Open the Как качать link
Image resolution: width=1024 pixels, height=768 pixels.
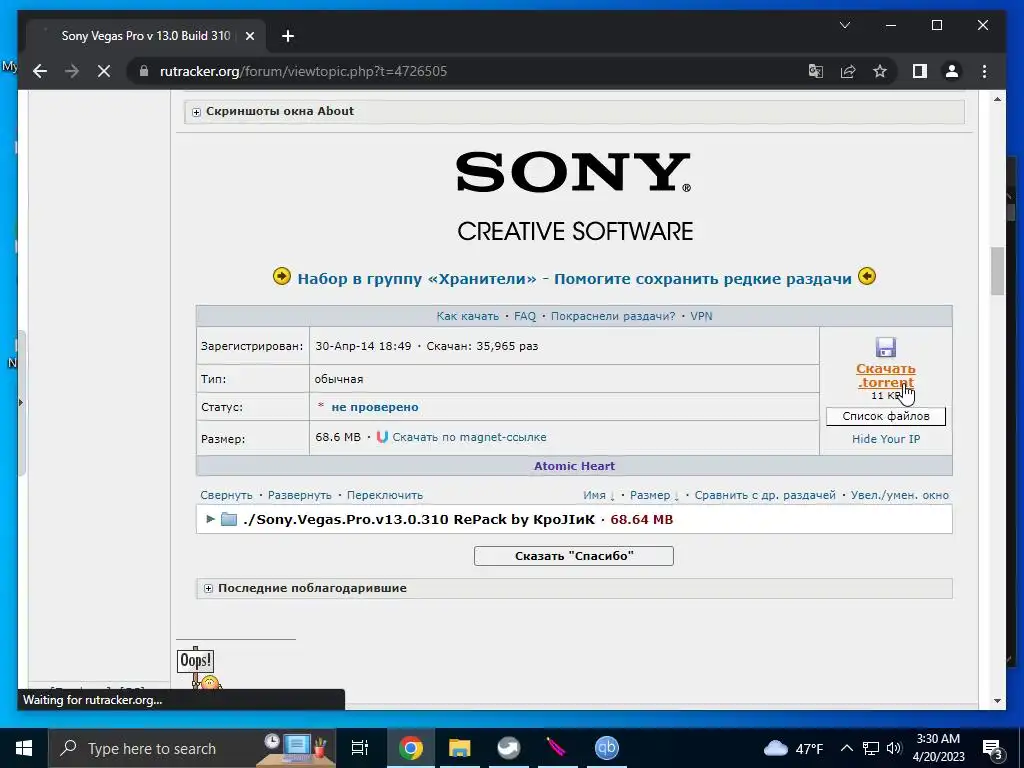(x=468, y=316)
